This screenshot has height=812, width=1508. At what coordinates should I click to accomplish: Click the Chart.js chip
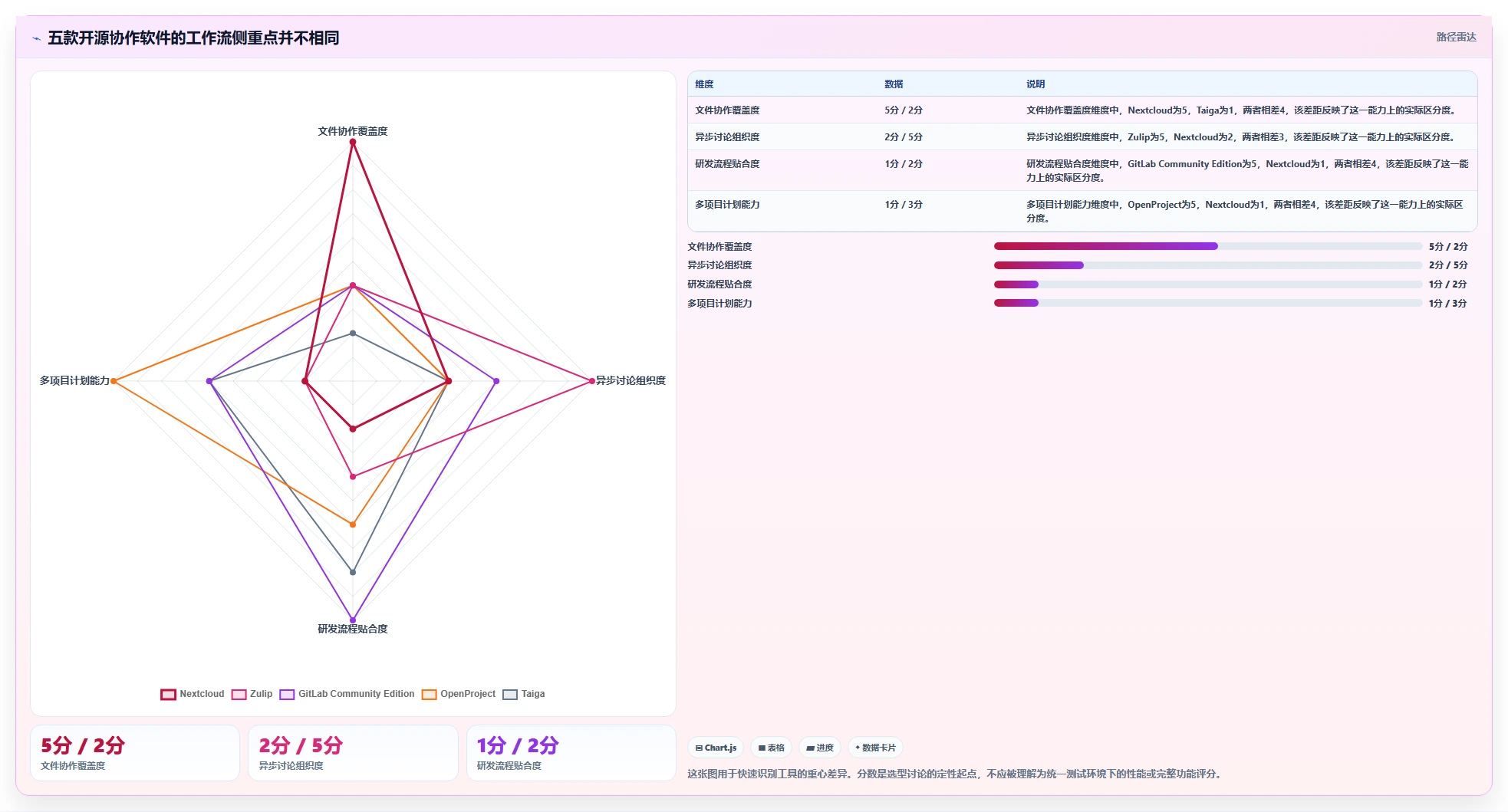716,748
